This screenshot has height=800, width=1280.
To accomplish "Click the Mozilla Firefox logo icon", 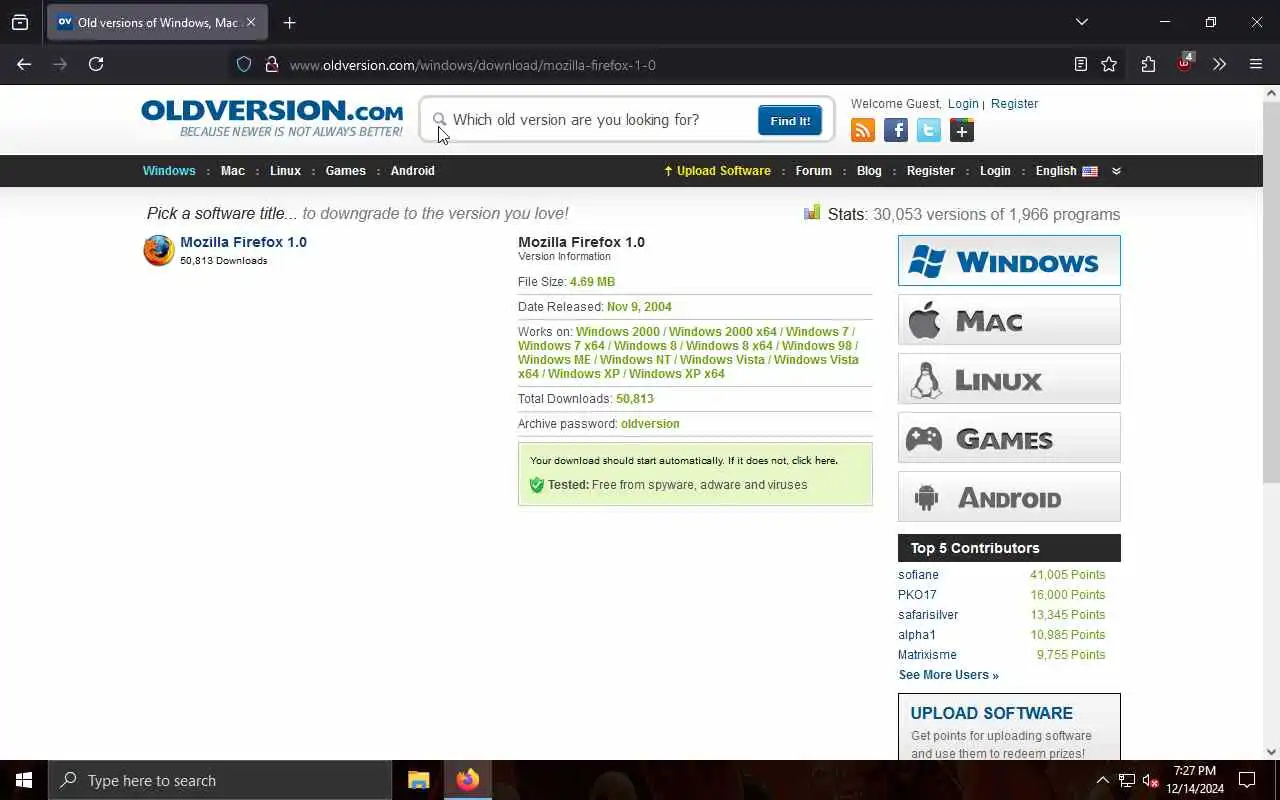I will pyautogui.click(x=158, y=250).
